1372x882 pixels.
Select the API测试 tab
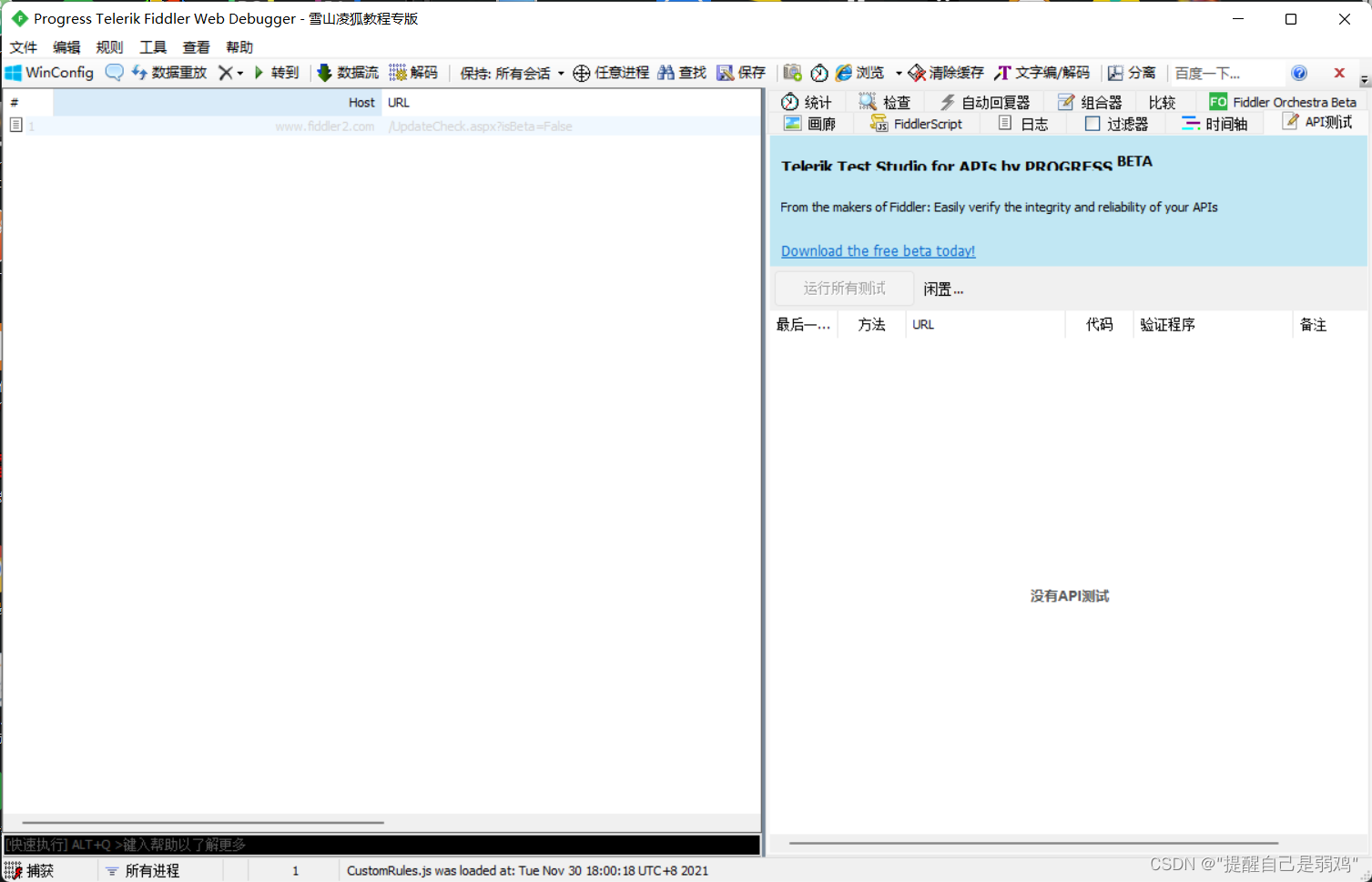tap(1317, 122)
